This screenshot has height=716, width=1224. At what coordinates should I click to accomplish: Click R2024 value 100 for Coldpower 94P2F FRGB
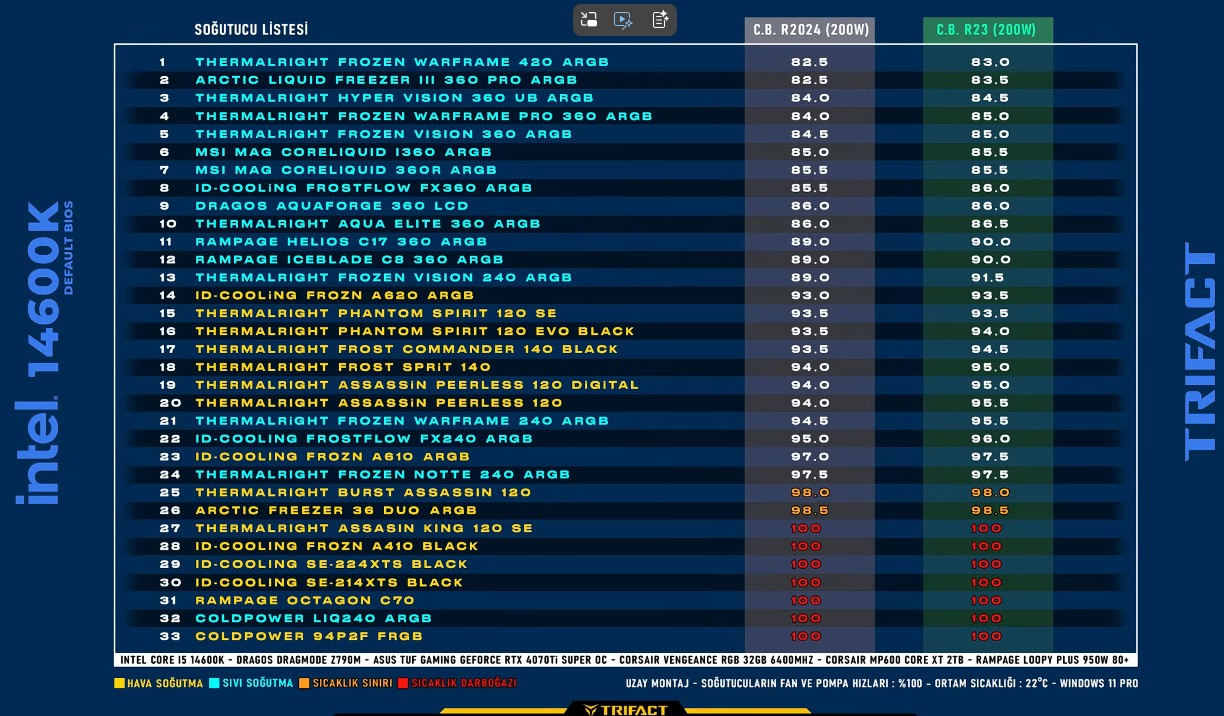(806, 637)
